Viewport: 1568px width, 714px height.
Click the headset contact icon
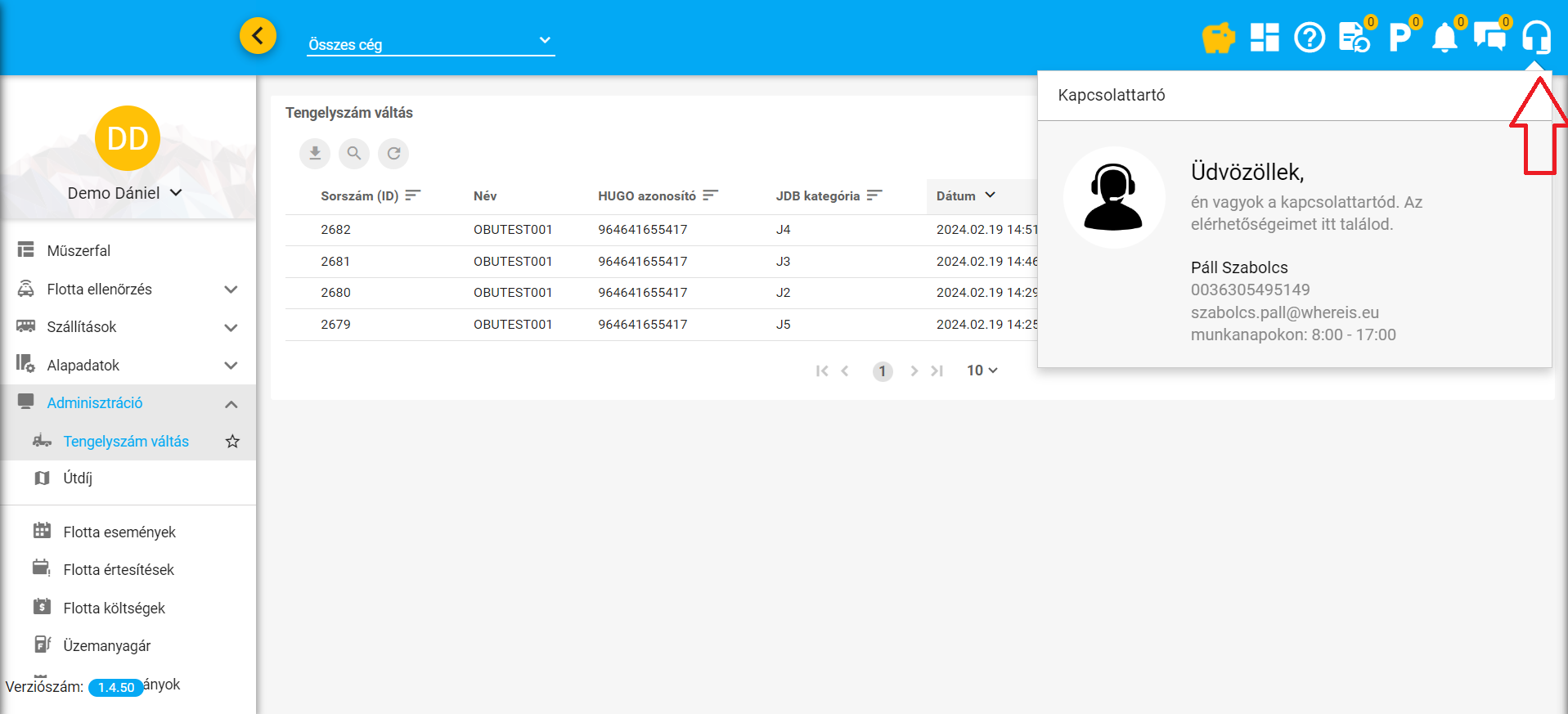1536,38
